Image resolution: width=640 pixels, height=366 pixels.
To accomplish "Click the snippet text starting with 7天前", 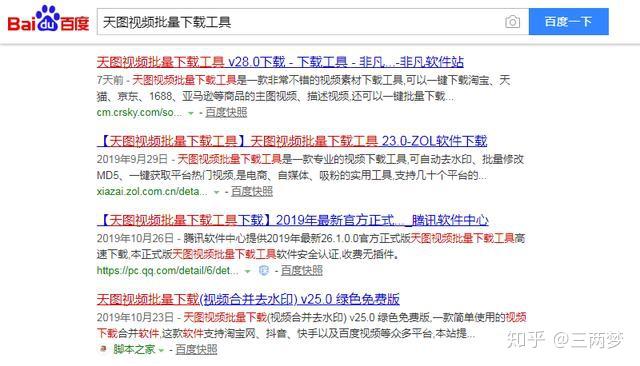I will pyautogui.click(x=303, y=88).
